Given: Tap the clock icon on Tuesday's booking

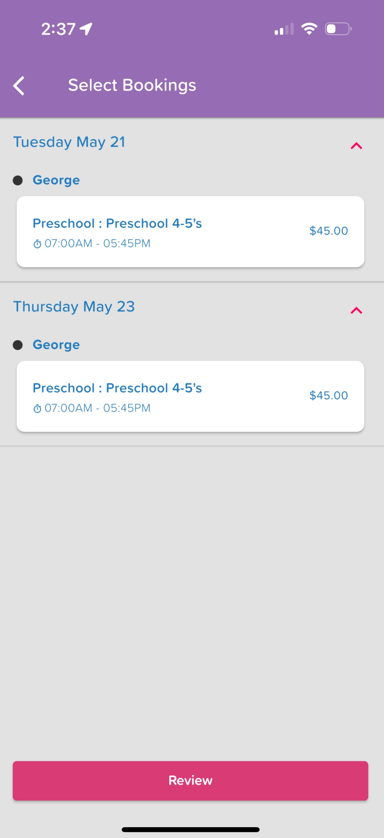Looking at the screenshot, I should (x=37, y=244).
